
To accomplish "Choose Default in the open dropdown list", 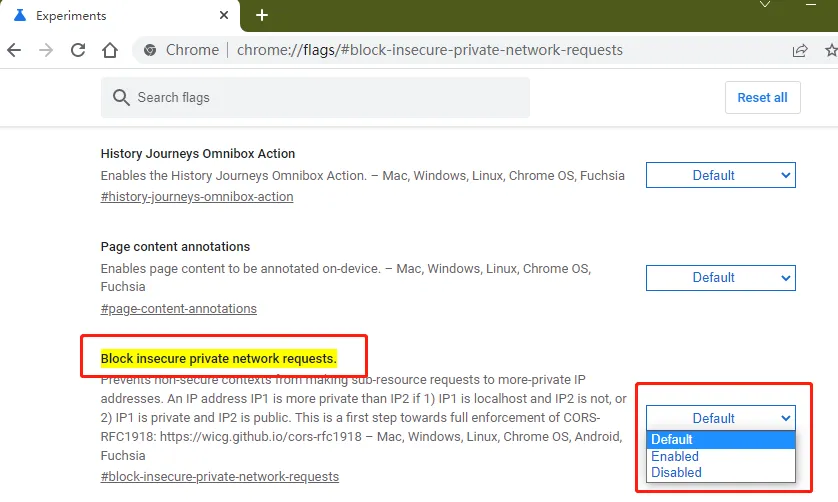I will click(672, 439).
